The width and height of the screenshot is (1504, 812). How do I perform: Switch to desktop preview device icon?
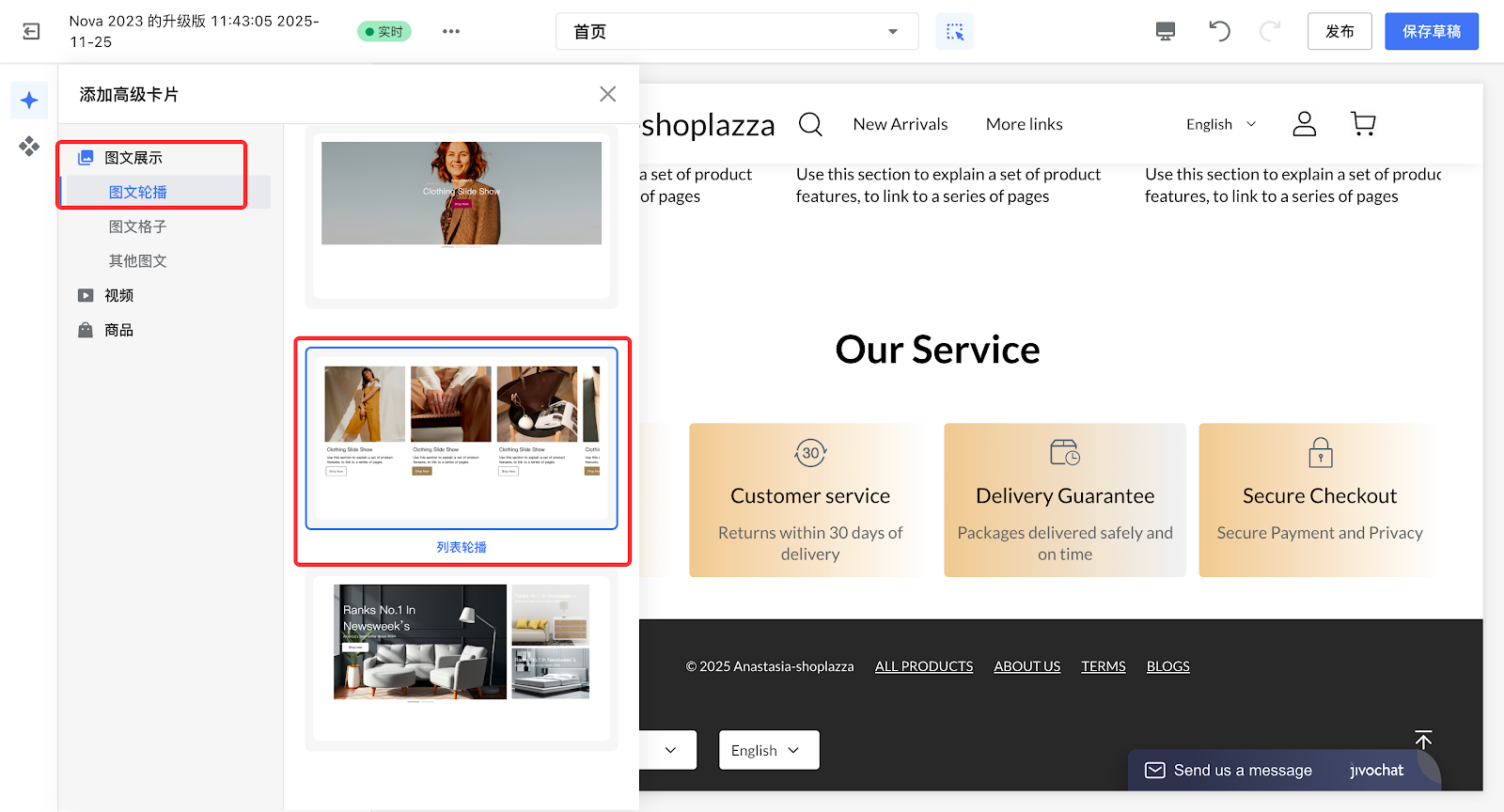pos(1165,32)
